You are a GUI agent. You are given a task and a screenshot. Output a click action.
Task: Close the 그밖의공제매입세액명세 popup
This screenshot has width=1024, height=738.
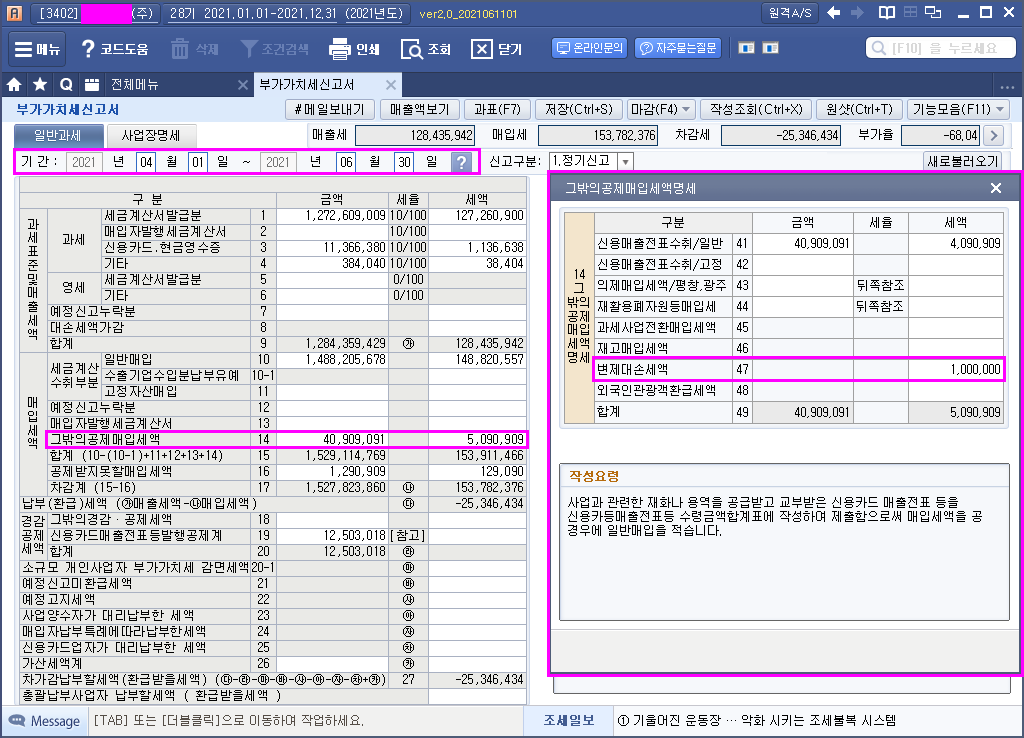click(x=995, y=188)
